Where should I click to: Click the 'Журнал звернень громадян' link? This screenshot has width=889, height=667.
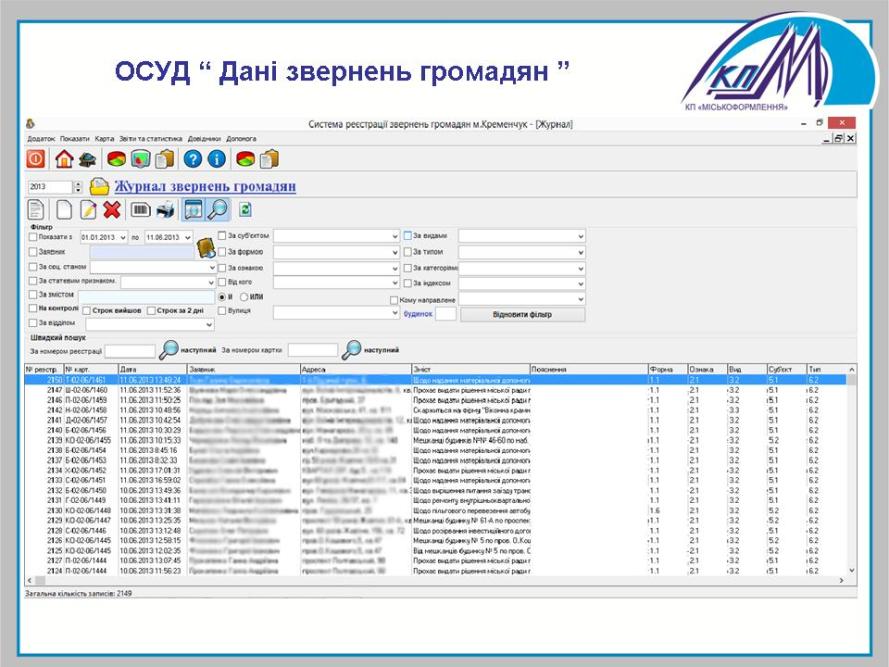click(x=204, y=186)
